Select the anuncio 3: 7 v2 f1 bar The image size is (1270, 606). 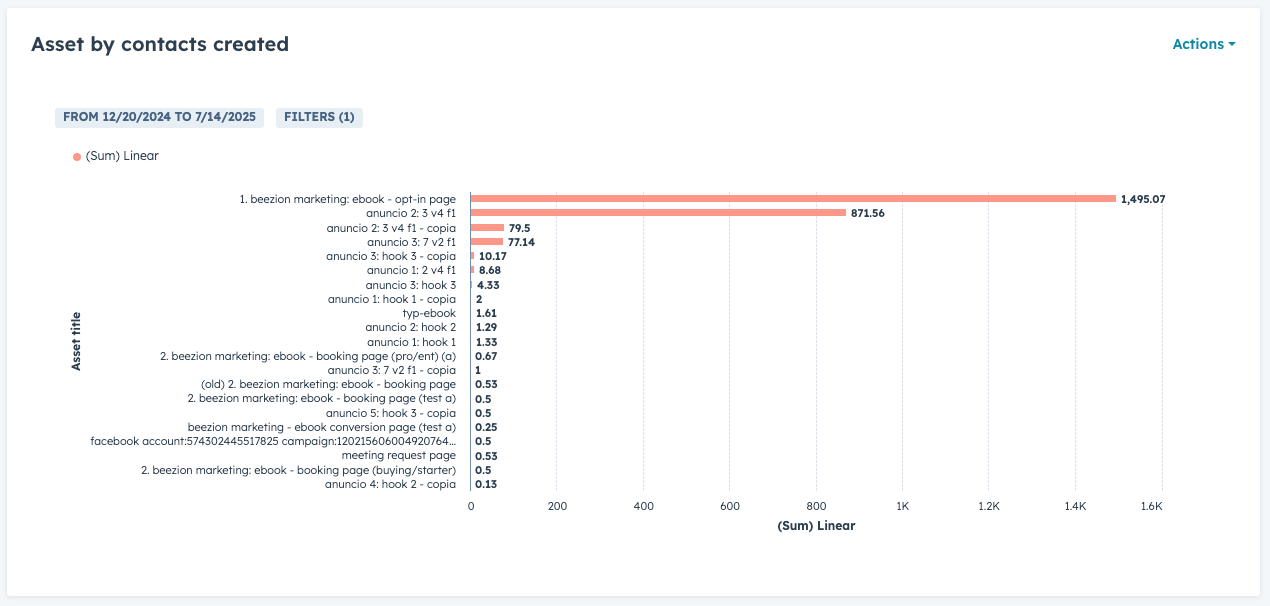point(487,242)
